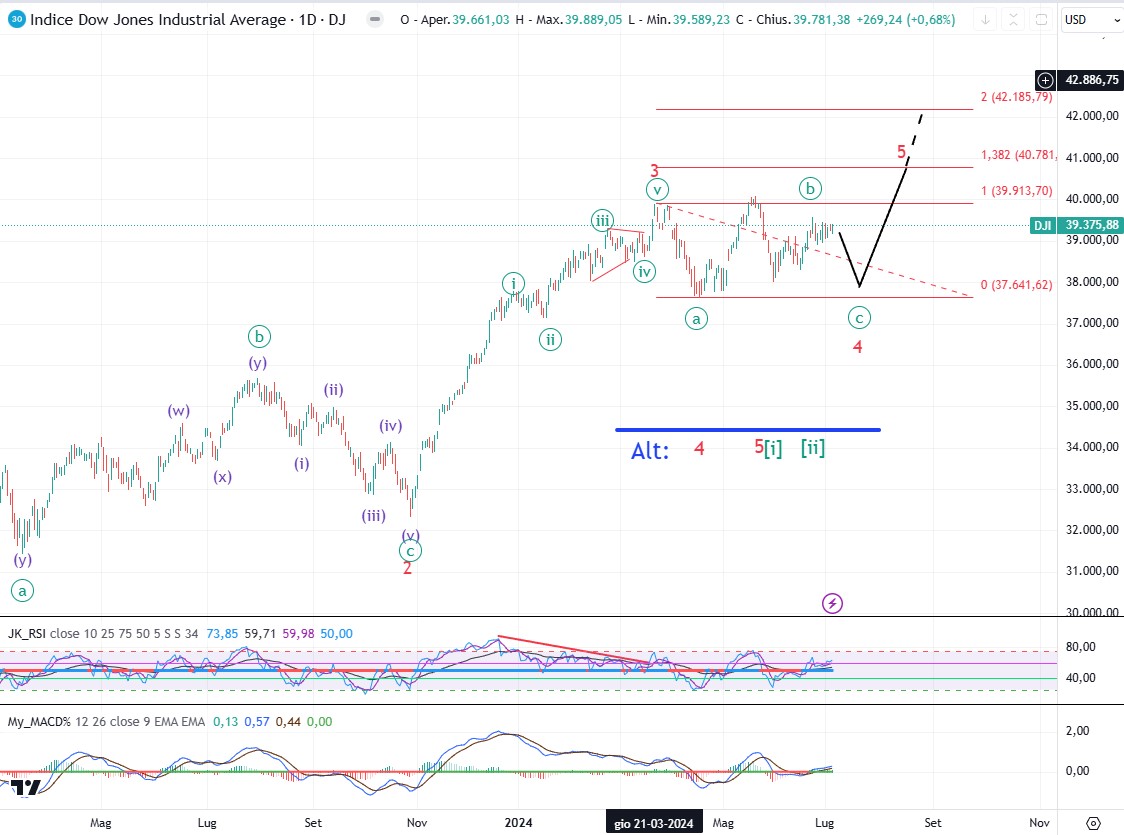Open the USD currency dropdown
The height and width of the screenshot is (835, 1124).
click(1091, 19)
